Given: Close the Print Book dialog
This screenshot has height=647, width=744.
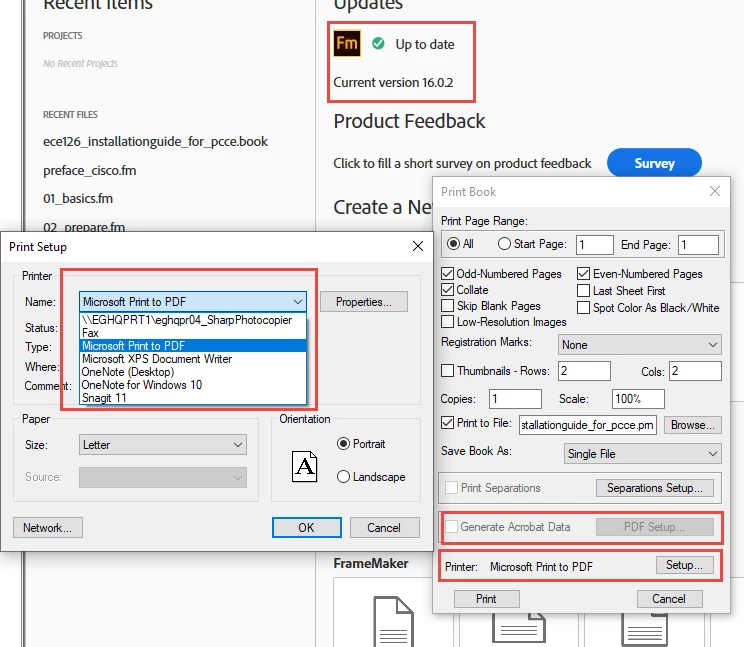Looking at the screenshot, I should (715, 191).
